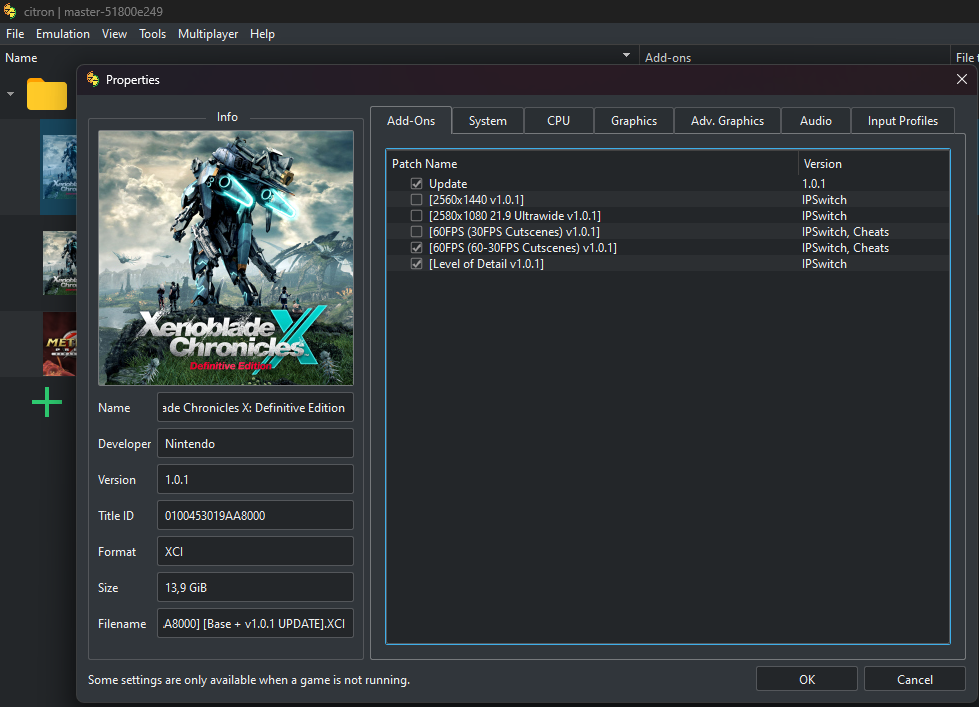Click the Size field showing 13,9 GiB
The width and height of the screenshot is (979, 707).
tap(255, 588)
